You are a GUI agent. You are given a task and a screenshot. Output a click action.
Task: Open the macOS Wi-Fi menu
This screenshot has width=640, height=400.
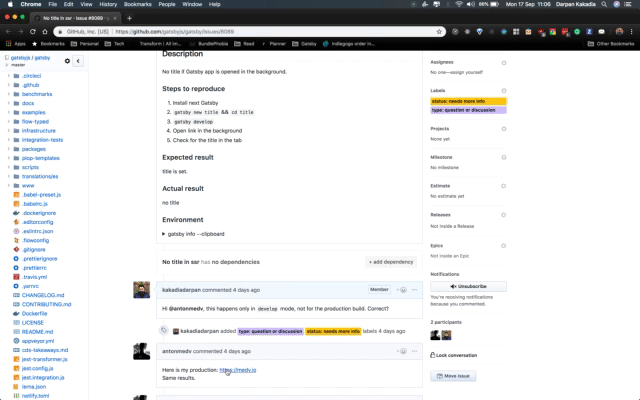click(x=459, y=4)
